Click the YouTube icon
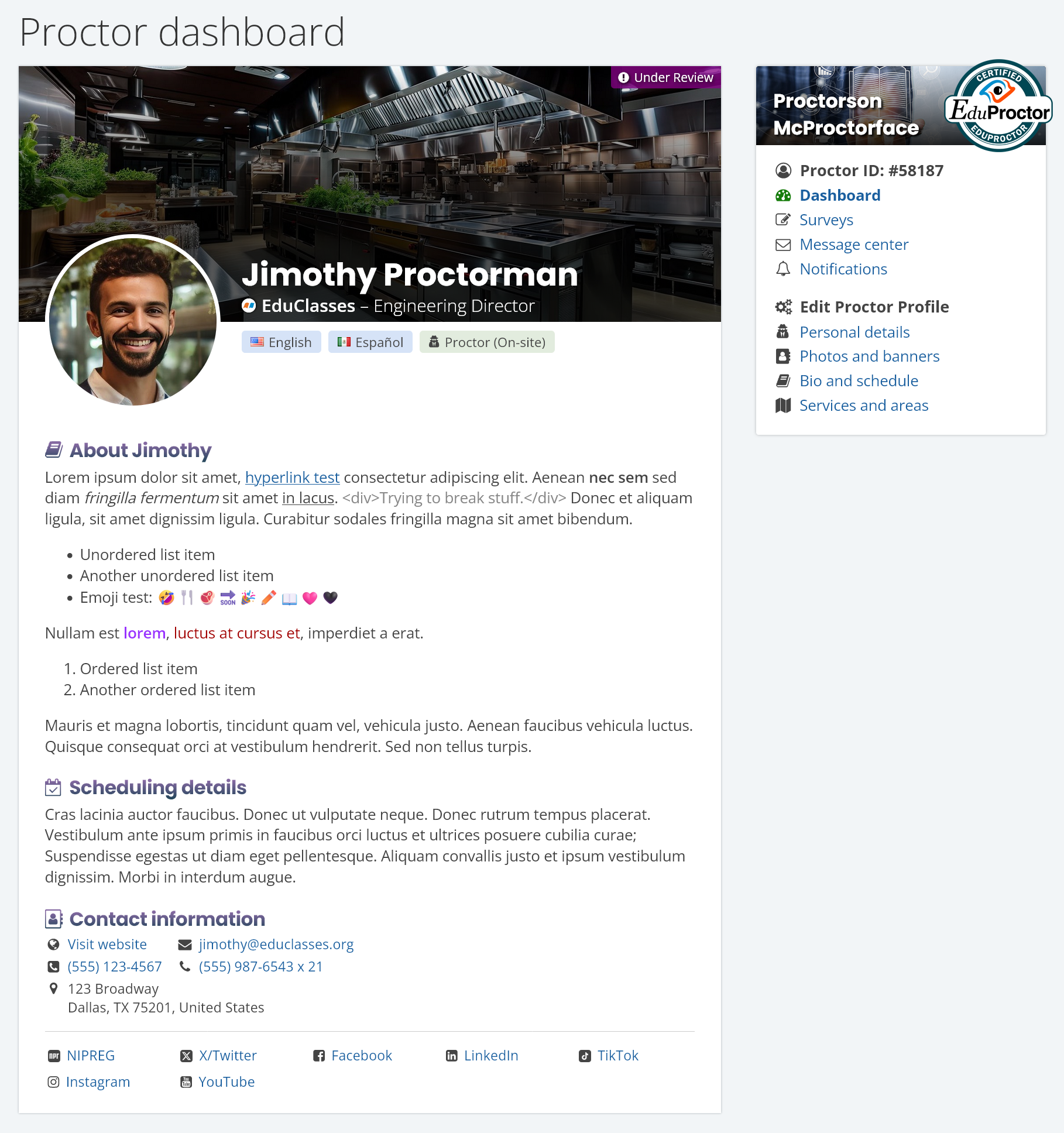Viewport: 1064px width, 1133px height. coord(186,1082)
